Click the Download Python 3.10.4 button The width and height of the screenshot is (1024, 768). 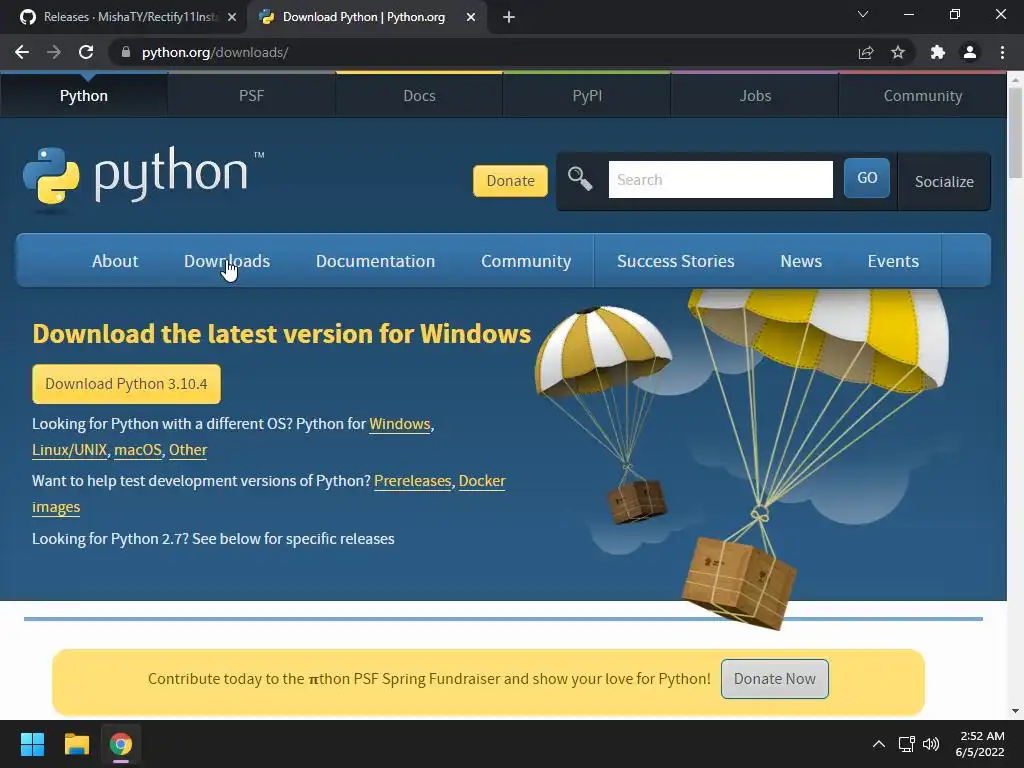coord(126,383)
